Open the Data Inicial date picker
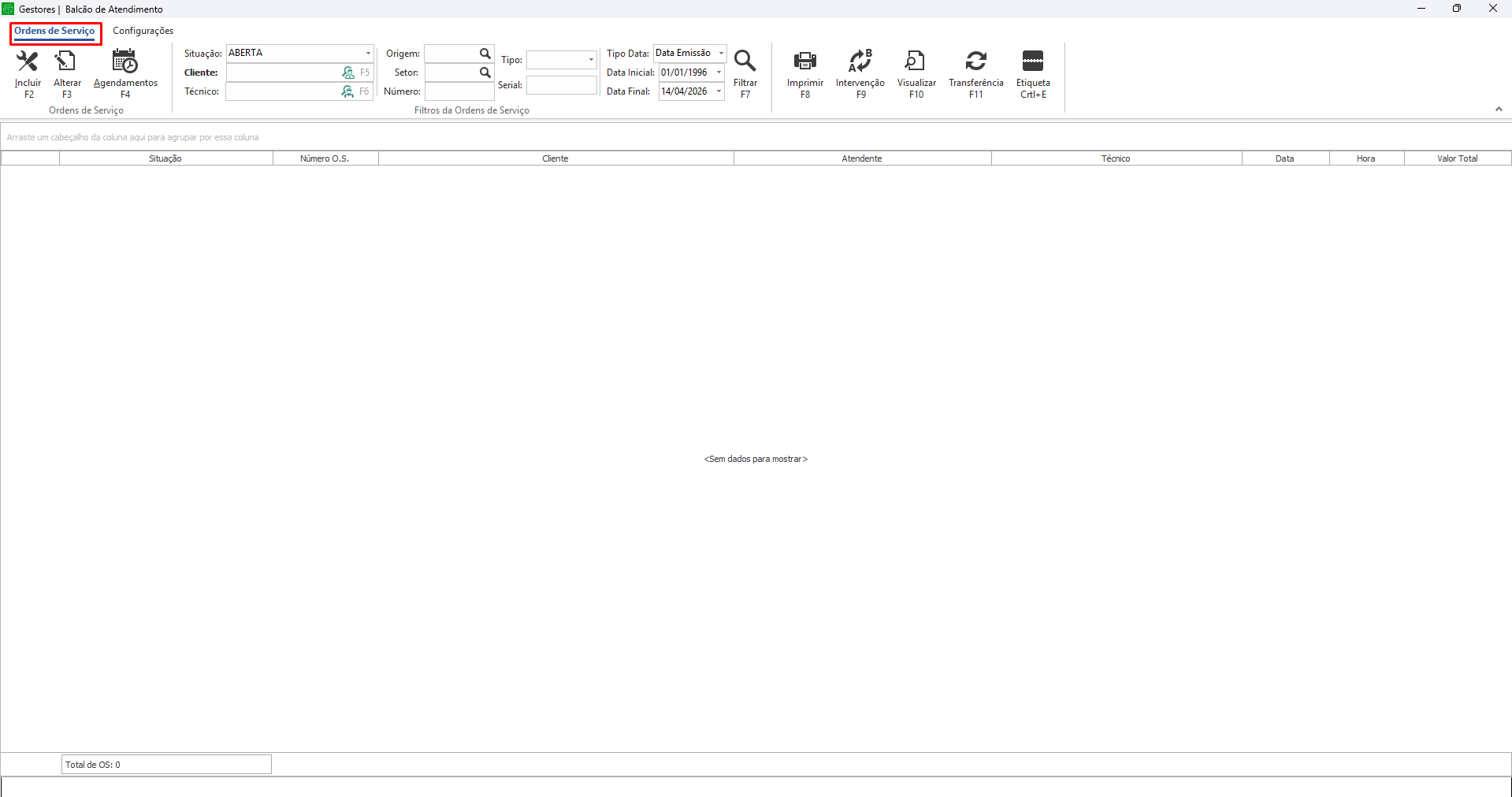 719,73
